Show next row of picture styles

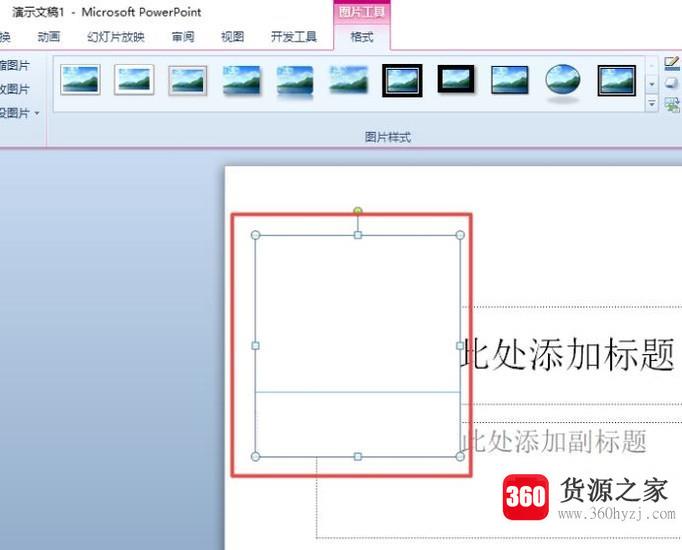pyautogui.click(x=652, y=84)
